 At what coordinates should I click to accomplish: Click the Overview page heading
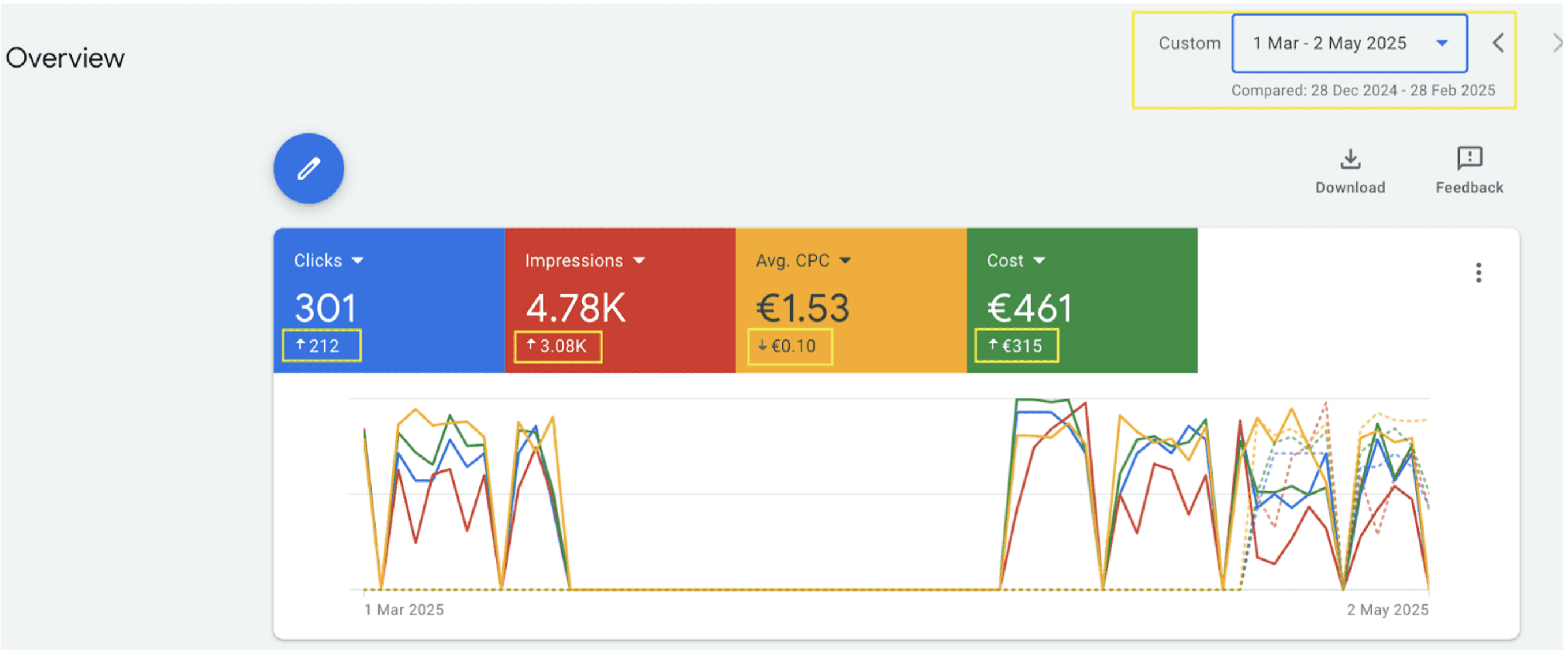coord(65,58)
